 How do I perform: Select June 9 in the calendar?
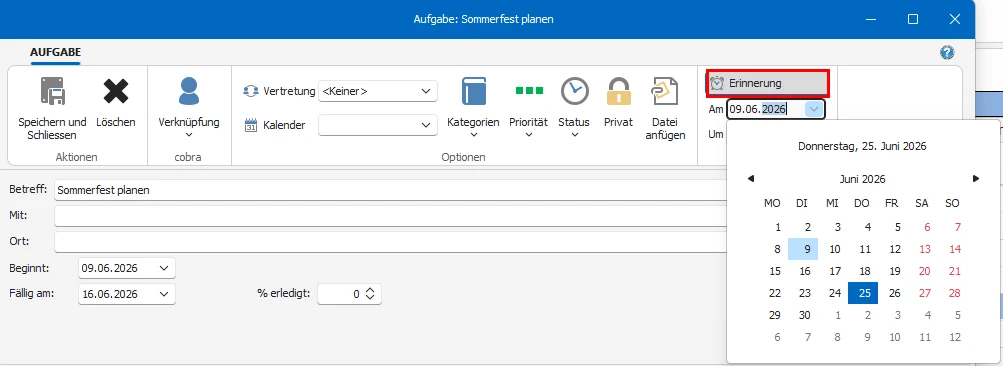(x=803, y=249)
